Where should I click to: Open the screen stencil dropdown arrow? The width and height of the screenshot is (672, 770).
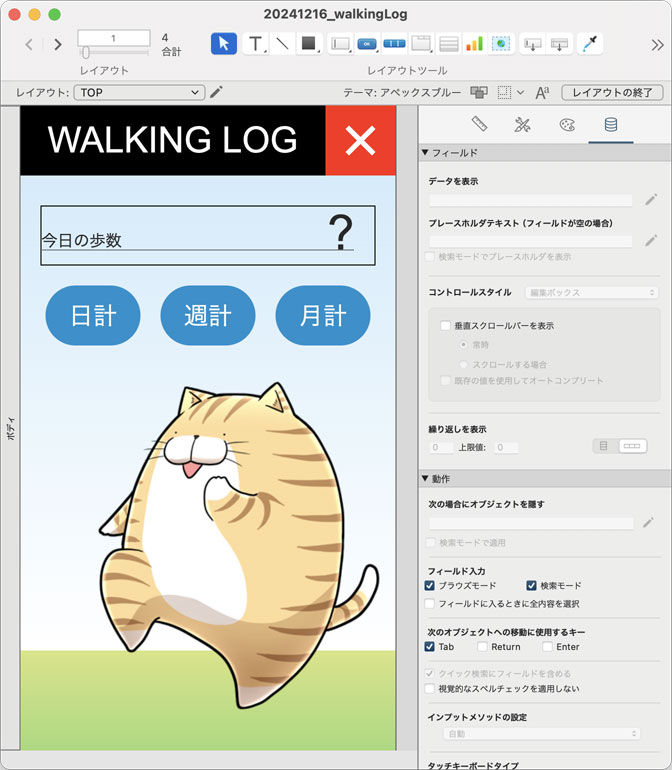tap(520, 92)
